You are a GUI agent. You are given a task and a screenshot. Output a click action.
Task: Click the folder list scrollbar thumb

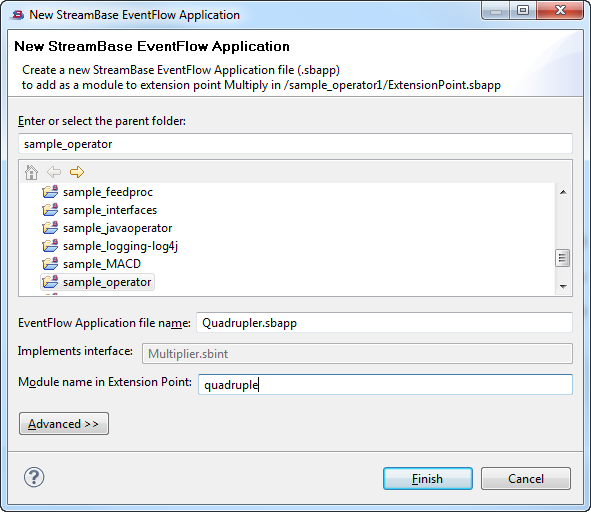[x=563, y=258]
